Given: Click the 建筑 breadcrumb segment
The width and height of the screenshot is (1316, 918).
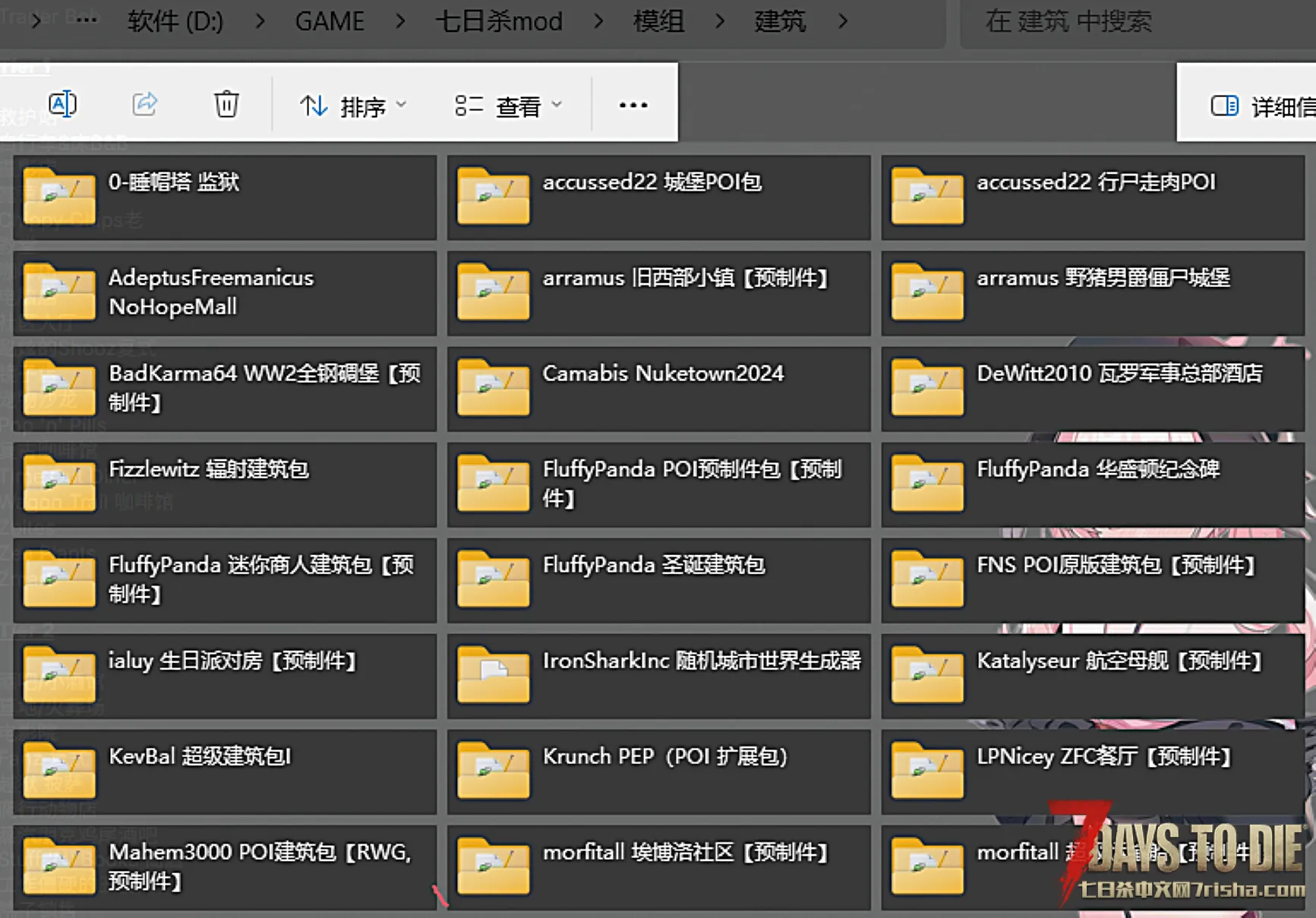Looking at the screenshot, I should coord(780,21).
